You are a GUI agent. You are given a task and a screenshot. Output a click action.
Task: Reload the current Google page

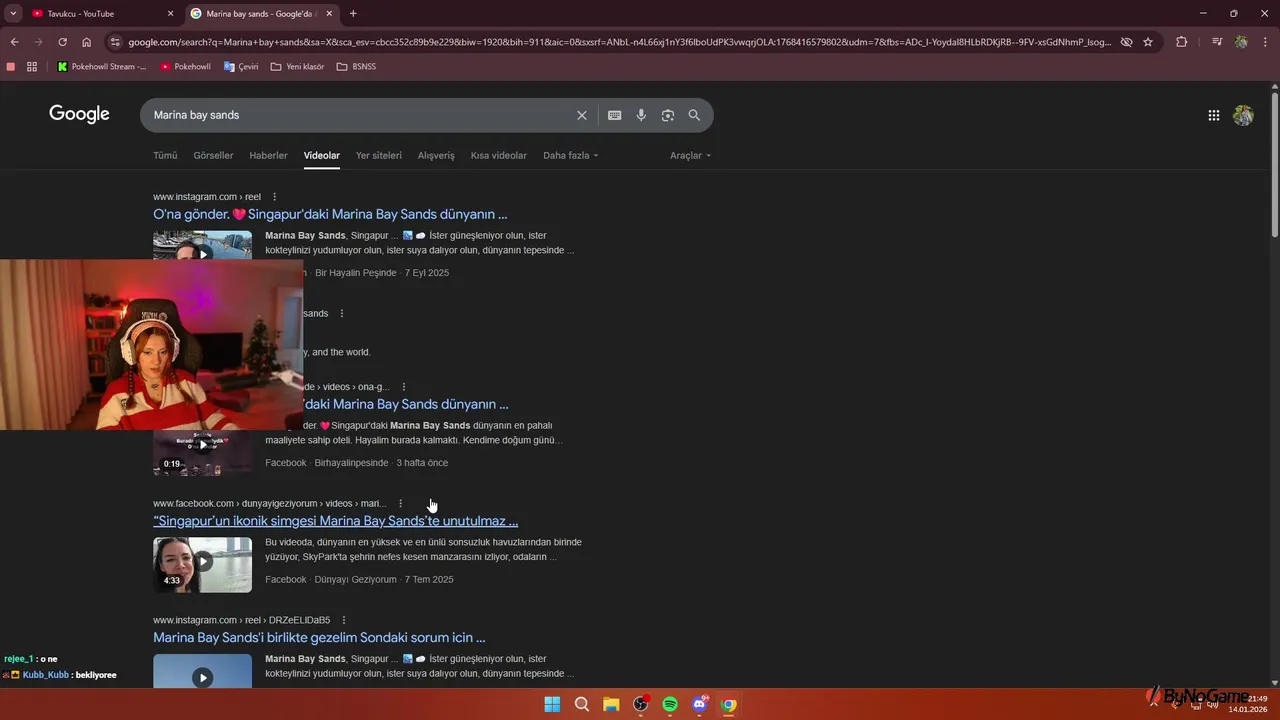coord(62,42)
